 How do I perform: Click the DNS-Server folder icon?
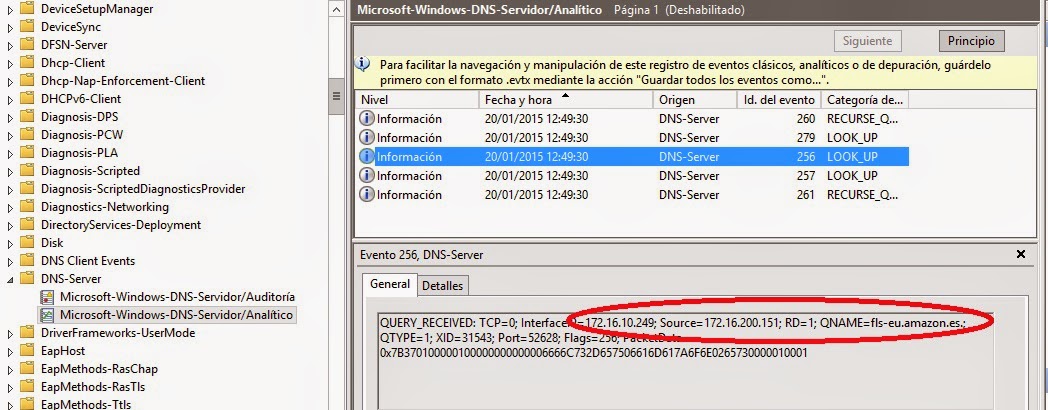tap(28, 279)
